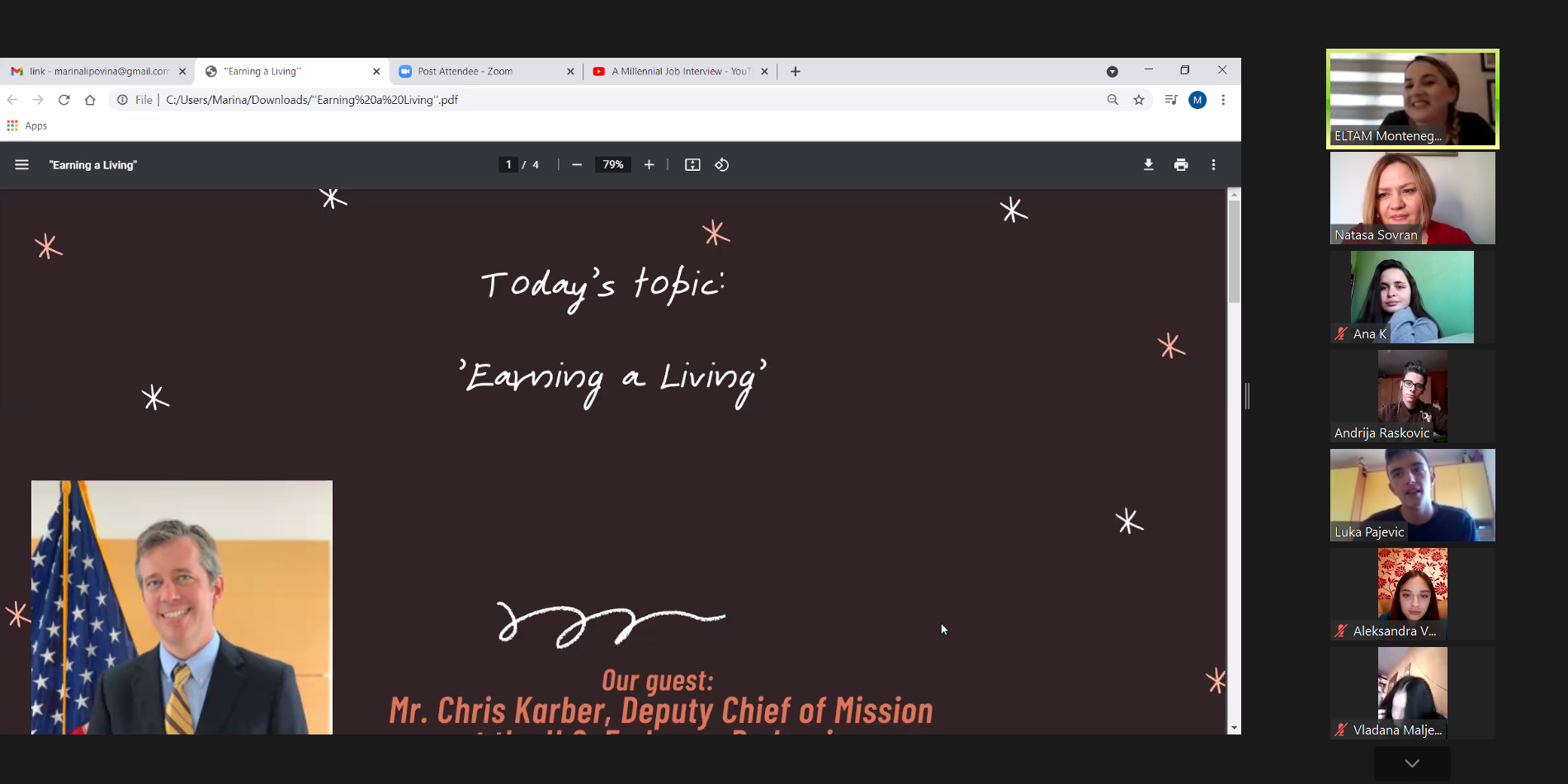The image size is (1568, 784).
Task: Select ELTAM Montenegro video thumbnail
Action: (x=1413, y=99)
